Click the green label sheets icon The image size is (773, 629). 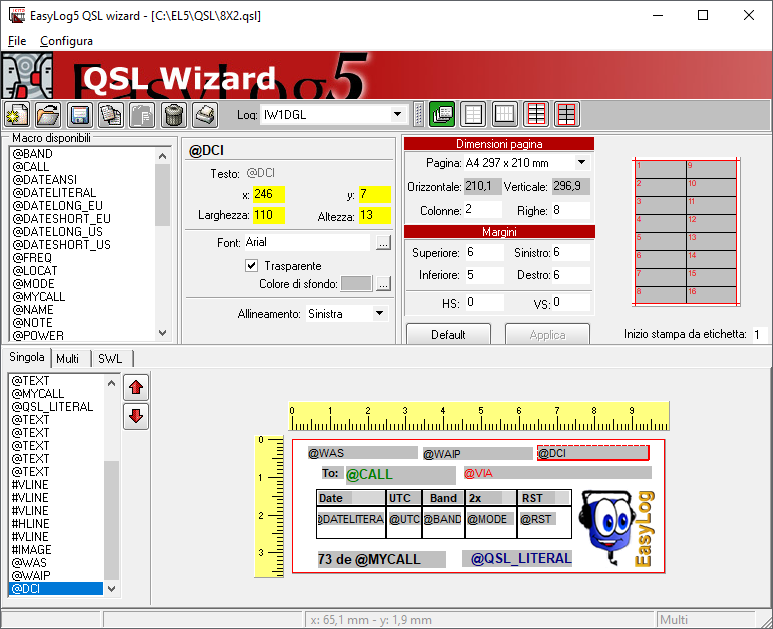442,114
